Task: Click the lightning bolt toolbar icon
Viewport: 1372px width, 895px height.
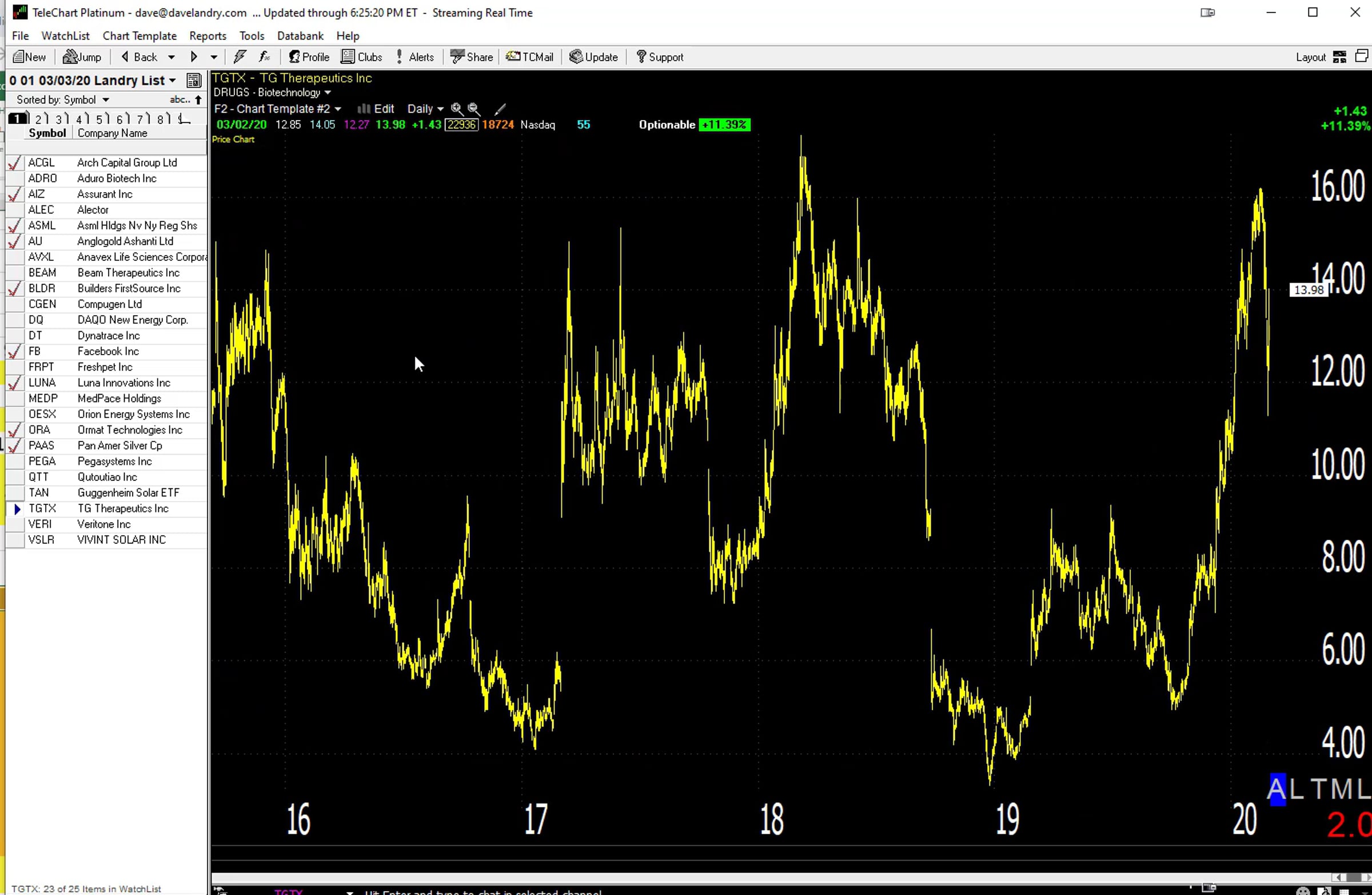Action: coord(240,57)
